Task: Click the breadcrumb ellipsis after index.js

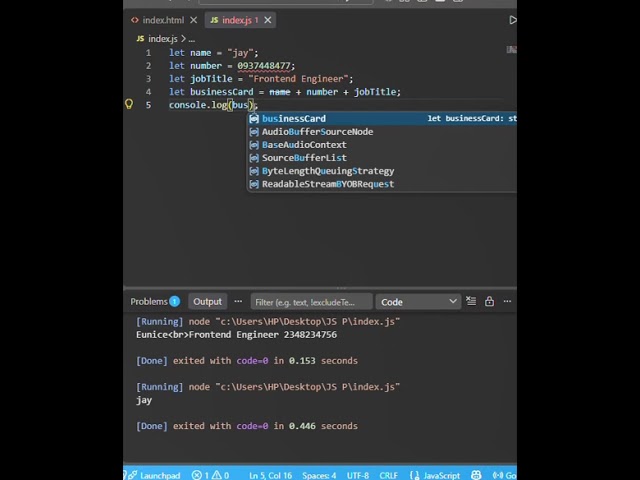Action: coord(191,39)
